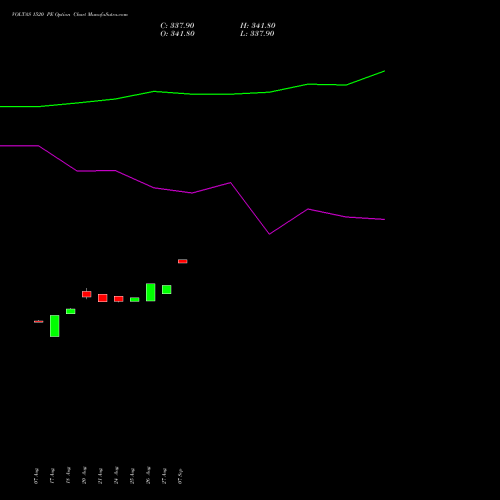Select the green candle above 27 Aug
The image size is (500, 500).
(x=167, y=289)
